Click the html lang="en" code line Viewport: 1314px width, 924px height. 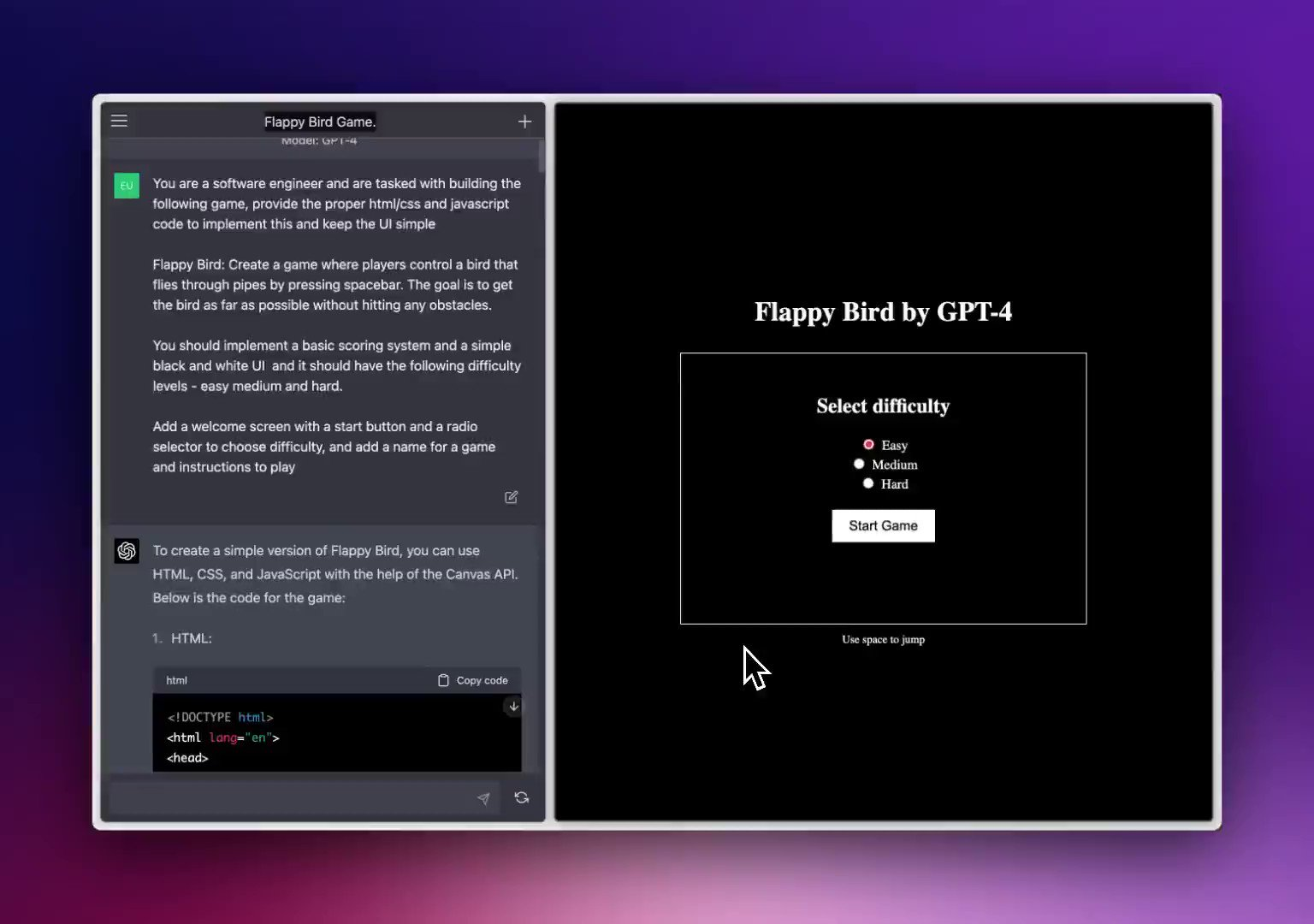click(223, 737)
